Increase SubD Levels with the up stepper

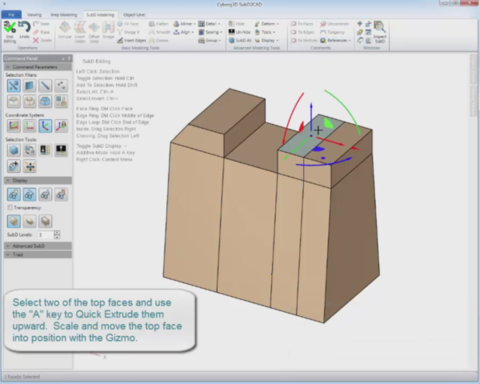point(57,233)
